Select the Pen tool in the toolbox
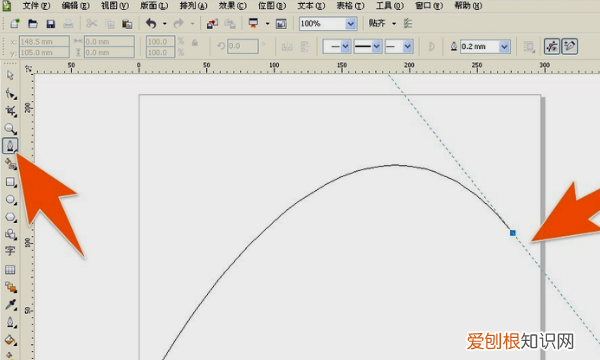 10,146
